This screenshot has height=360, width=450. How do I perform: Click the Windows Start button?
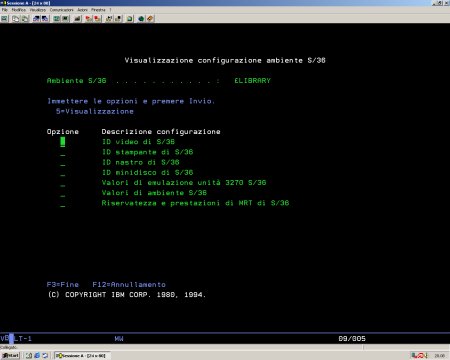pyautogui.click(x=11, y=356)
